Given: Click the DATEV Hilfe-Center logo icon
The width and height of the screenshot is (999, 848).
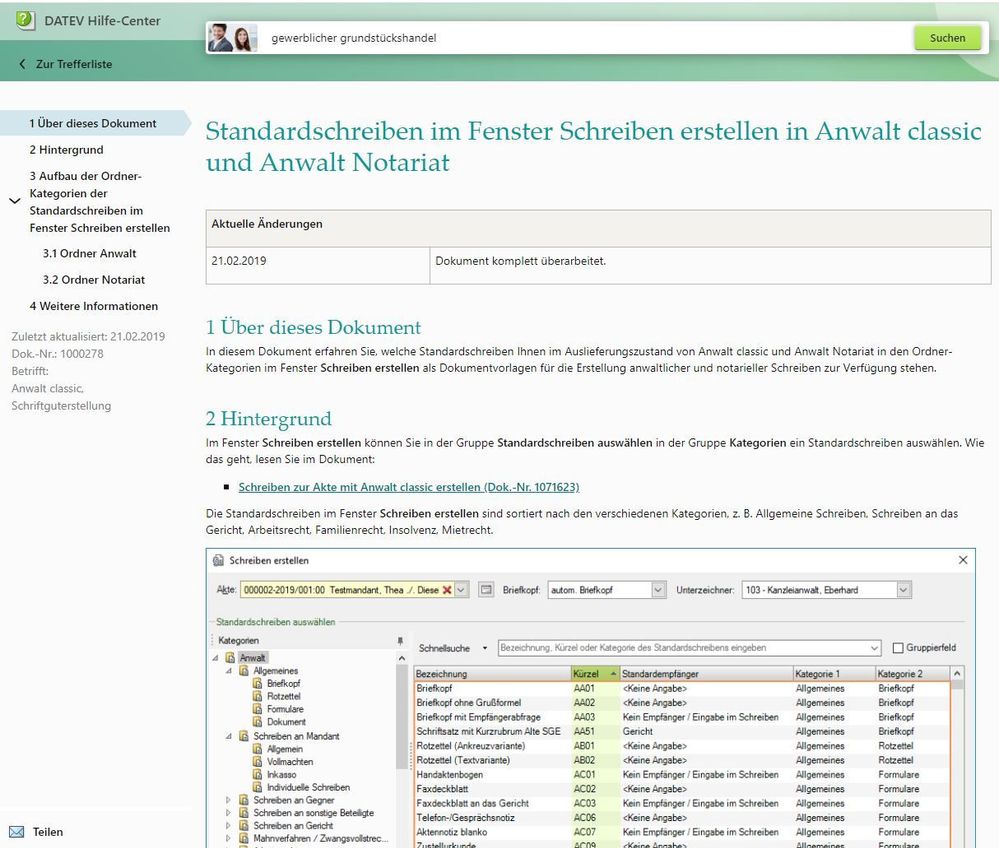Looking at the screenshot, I should pyautogui.click(x=25, y=20).
